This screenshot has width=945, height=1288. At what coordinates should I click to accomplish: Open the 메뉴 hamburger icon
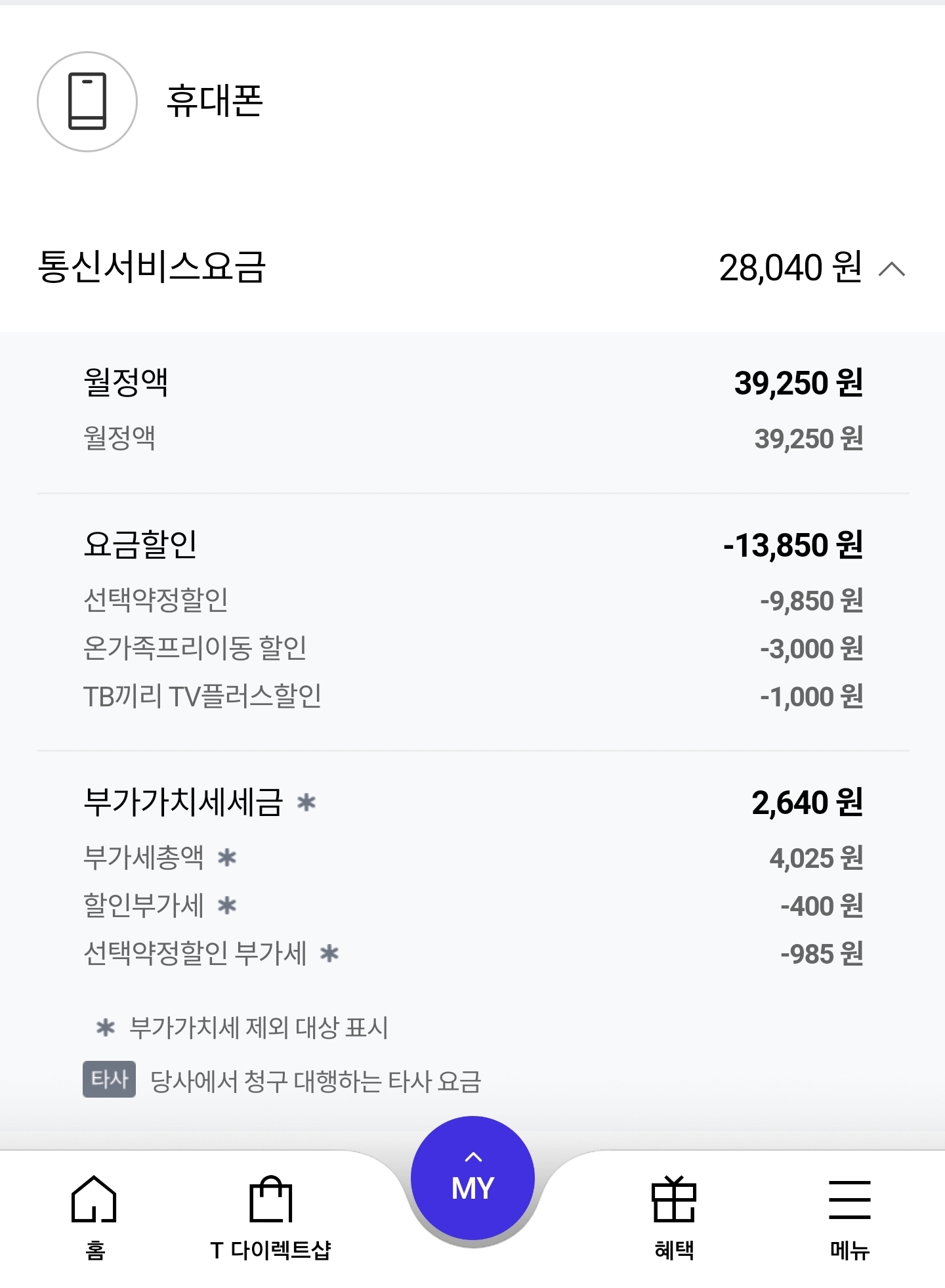tap(849, 1199)
